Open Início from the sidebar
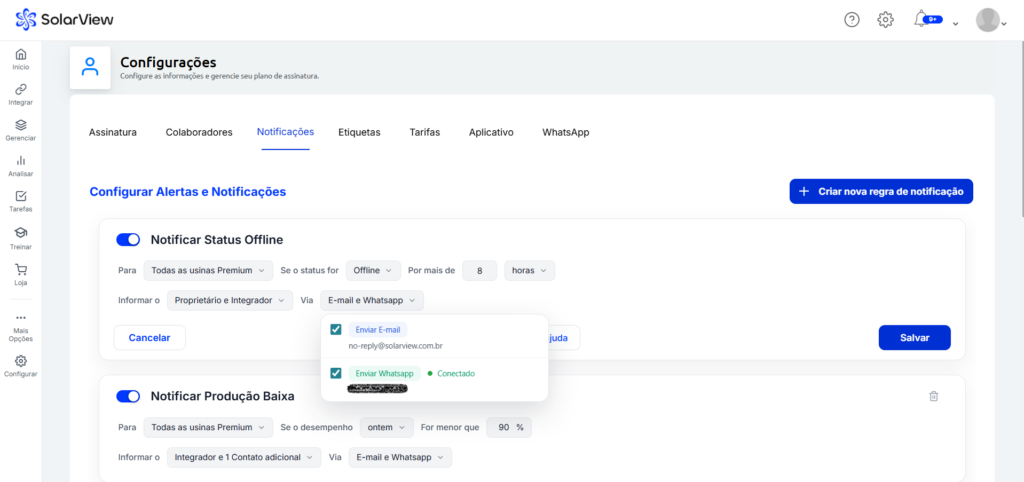The height and width of the screenshot is (482, 1024). [20, 58]
